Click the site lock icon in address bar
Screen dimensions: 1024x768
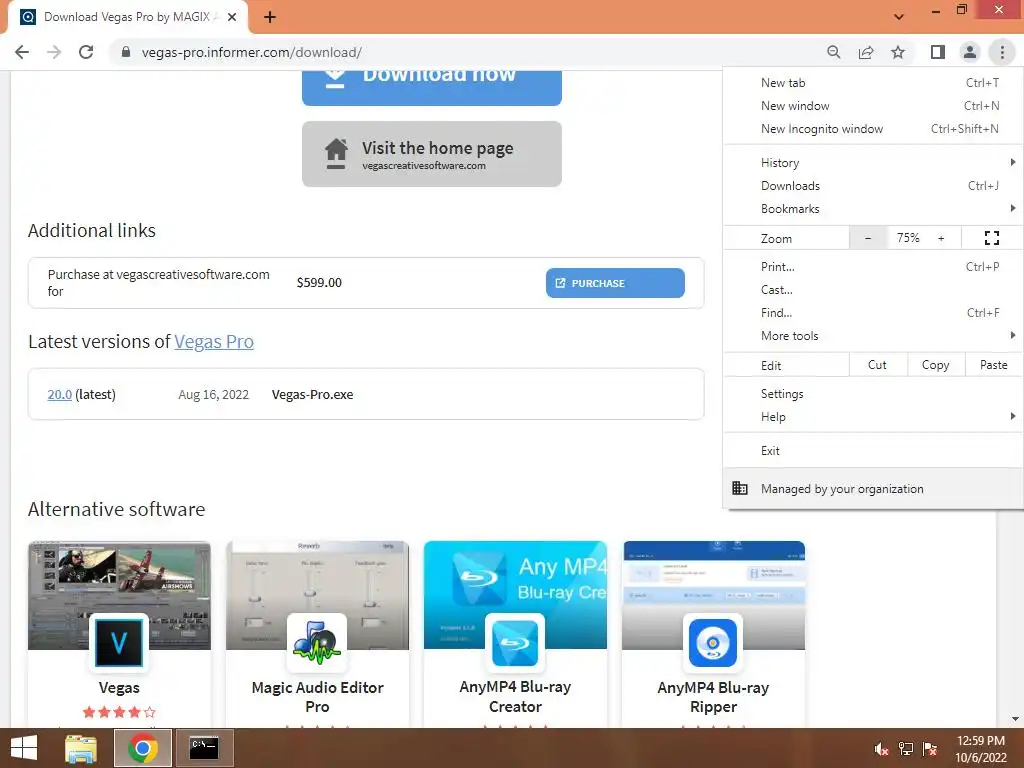(x=125, y=52)
